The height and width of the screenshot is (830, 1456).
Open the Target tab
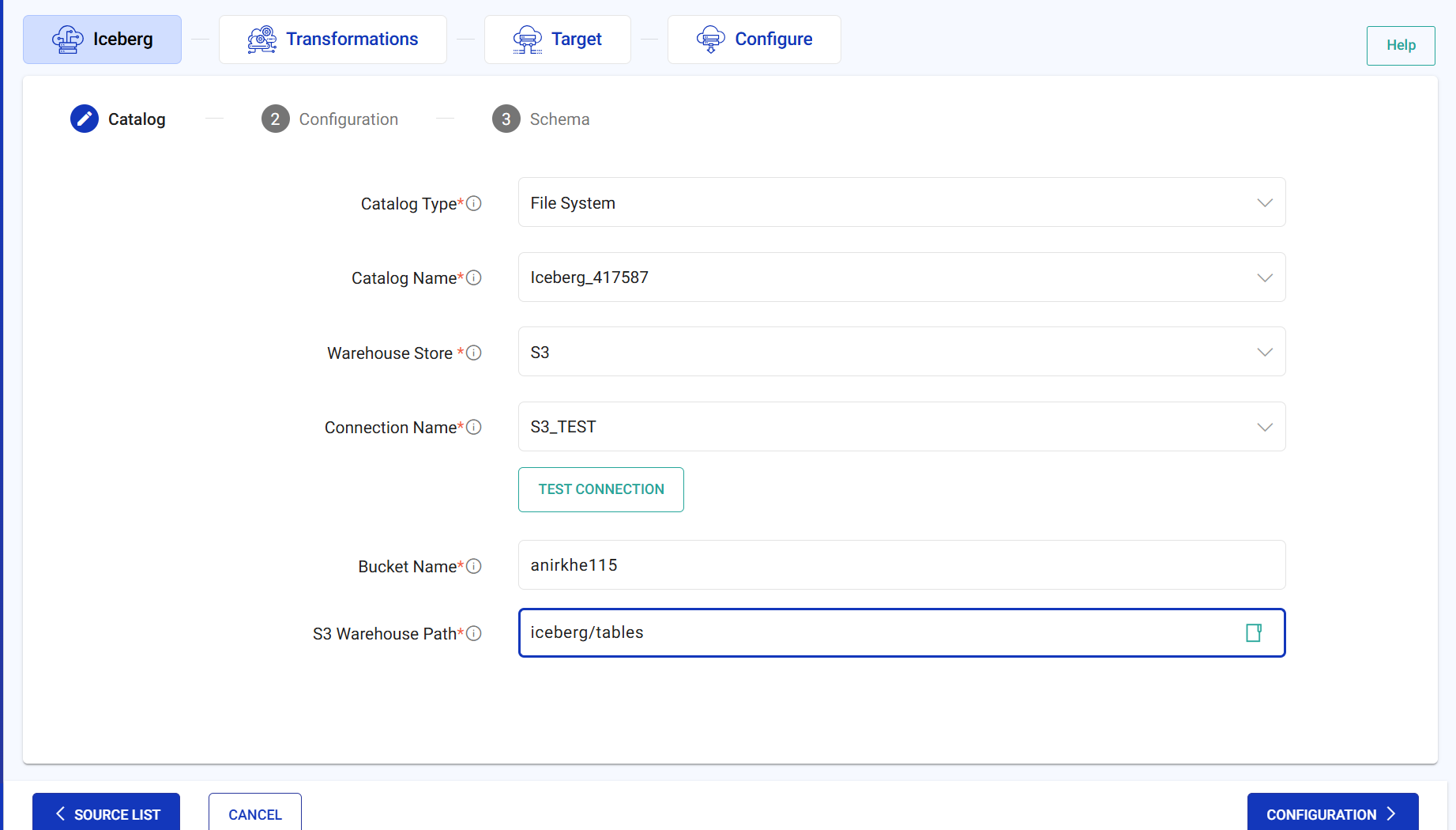(558, 40)
